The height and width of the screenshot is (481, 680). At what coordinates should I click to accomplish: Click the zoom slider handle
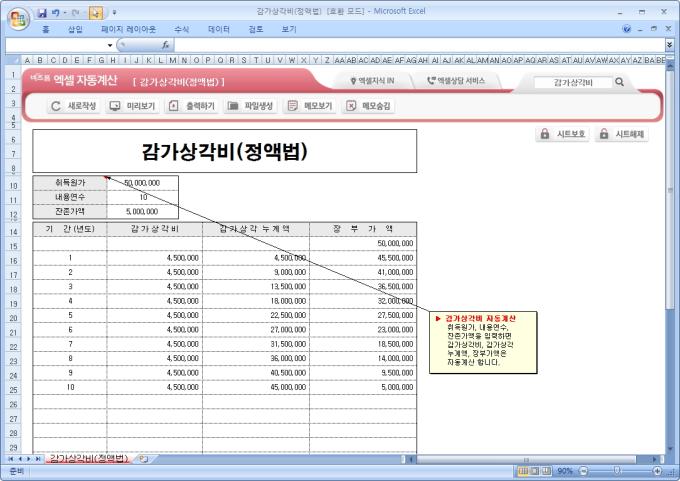tap(616, 471)
